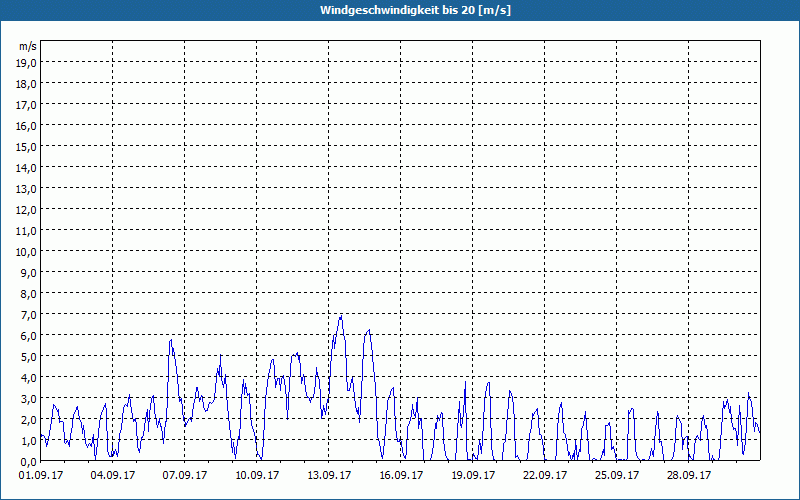
Task: Click the 07.09.17 date on x-axis
Action: (185, 476)
